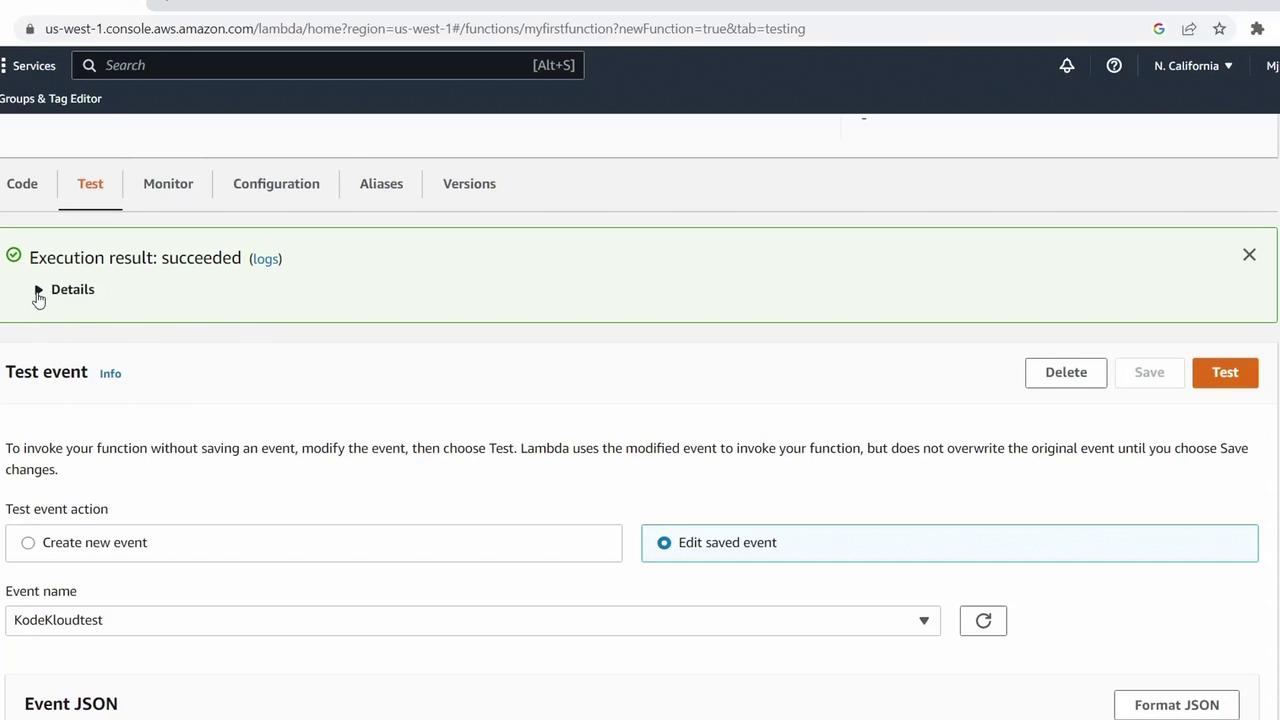Open the browser extensions puzzle icon
1280x720 pixels.
point(1257,29)
